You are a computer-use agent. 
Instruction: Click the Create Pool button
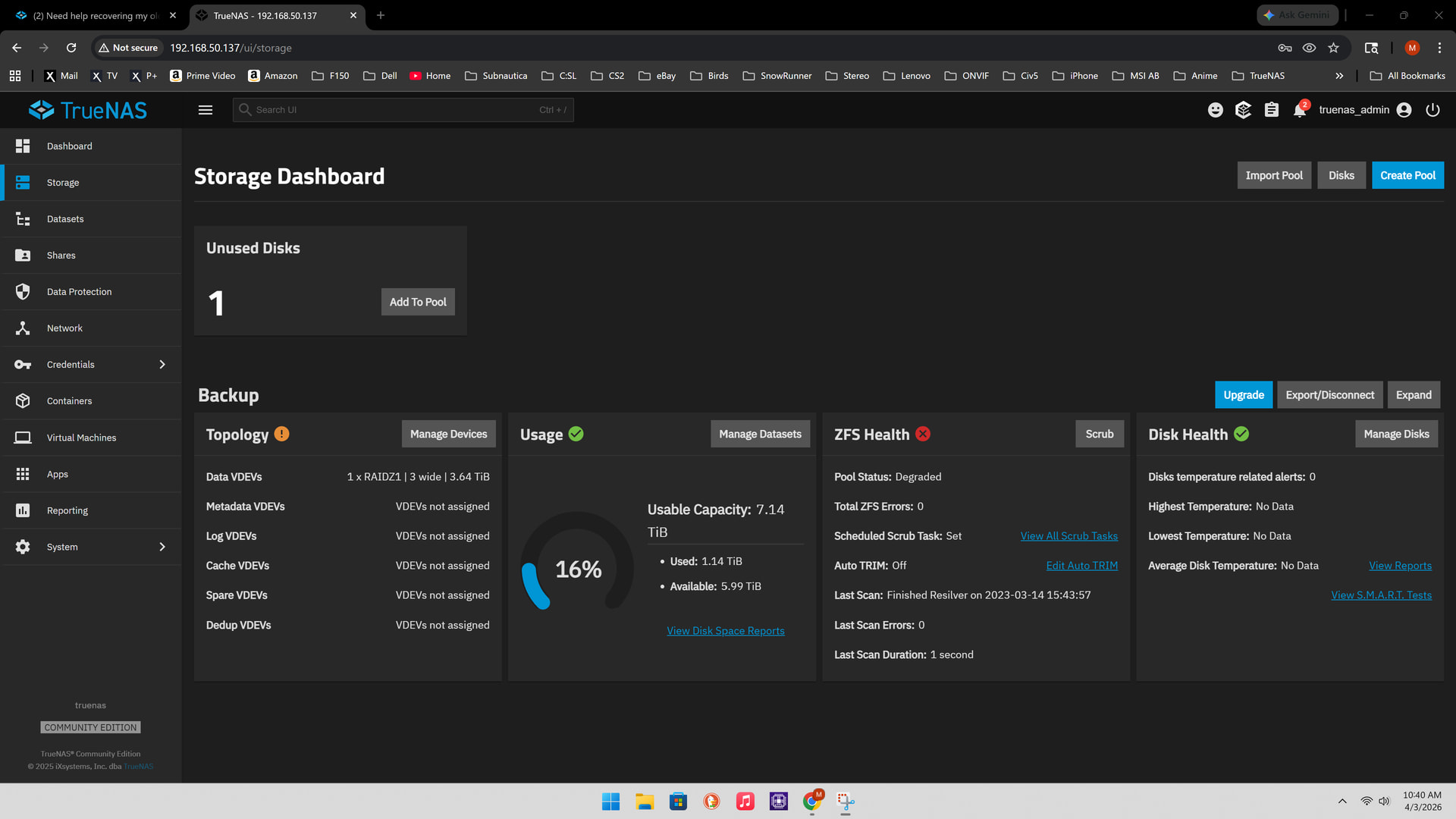point(1407,175)
